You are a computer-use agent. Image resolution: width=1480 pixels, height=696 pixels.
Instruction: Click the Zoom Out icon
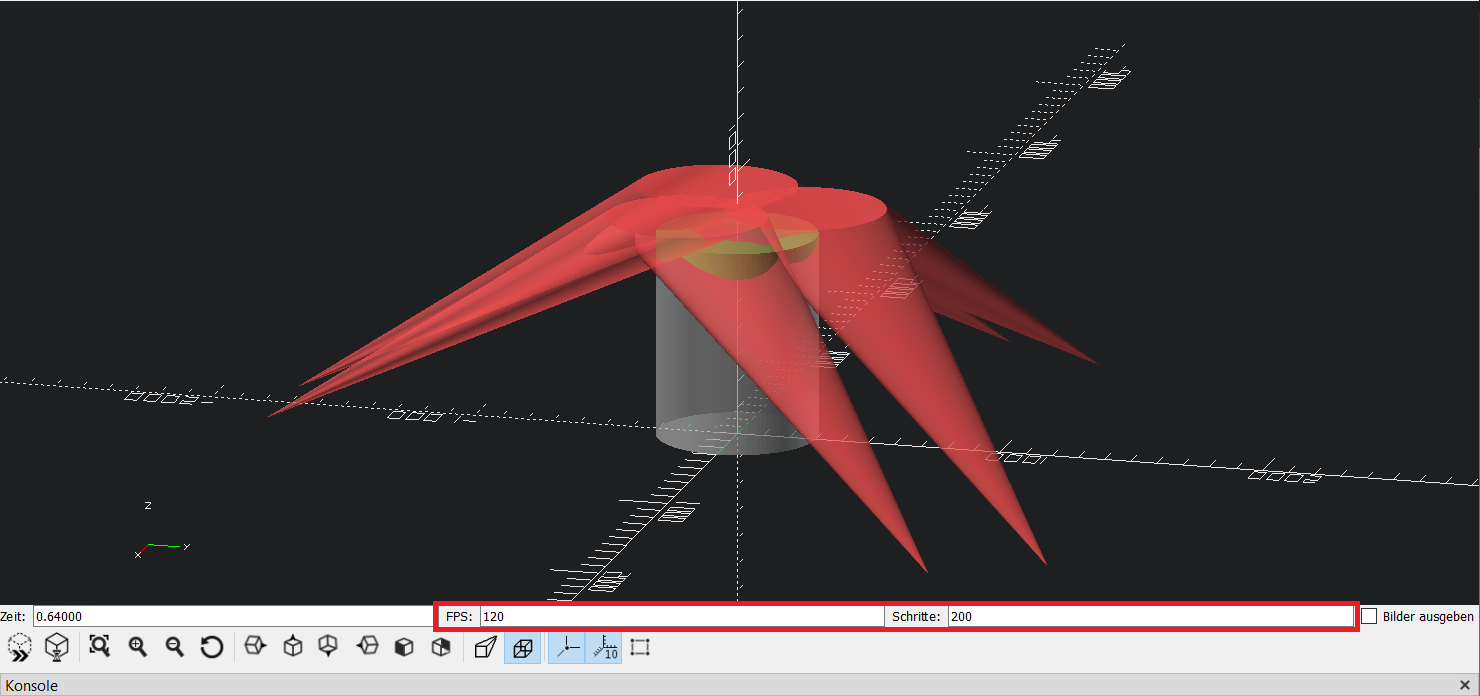click(x=175, y=647)
